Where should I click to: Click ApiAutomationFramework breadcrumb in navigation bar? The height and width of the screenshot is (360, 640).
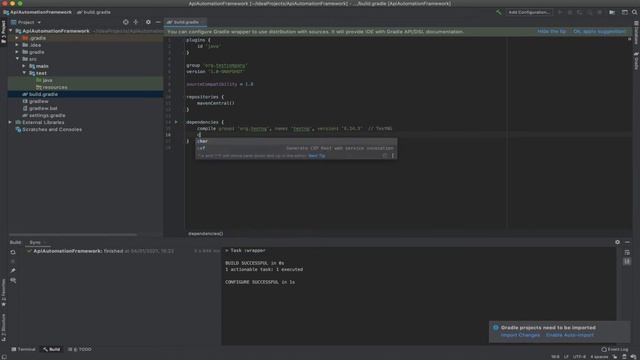(x=38, y=12)
